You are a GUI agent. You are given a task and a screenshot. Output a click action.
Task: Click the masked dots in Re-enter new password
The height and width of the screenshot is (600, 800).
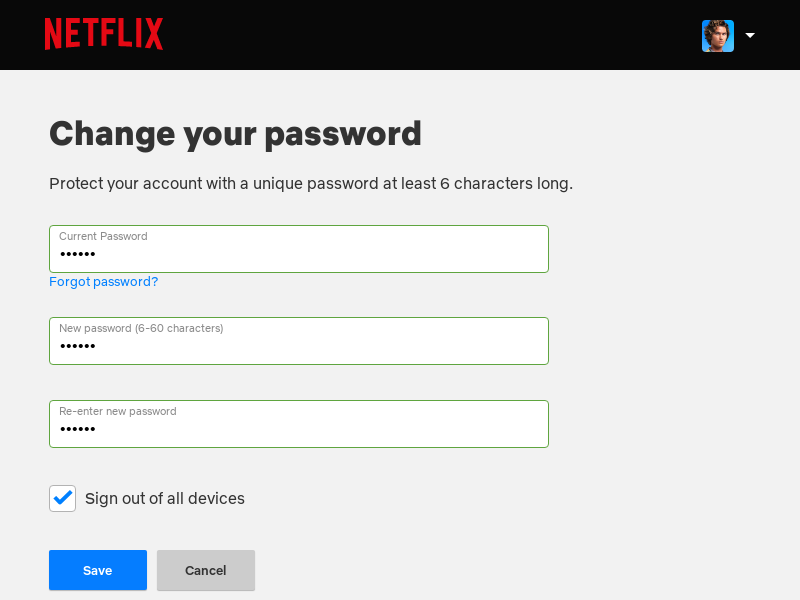(77, 430)
